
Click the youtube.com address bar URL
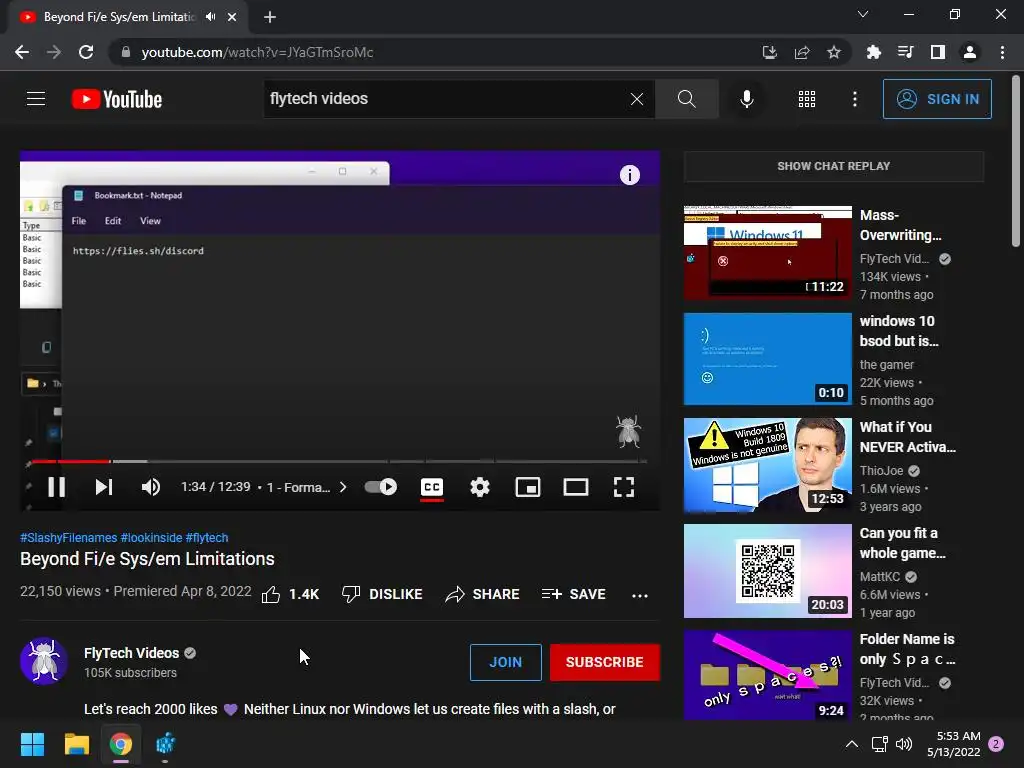(x=257, y=52)
